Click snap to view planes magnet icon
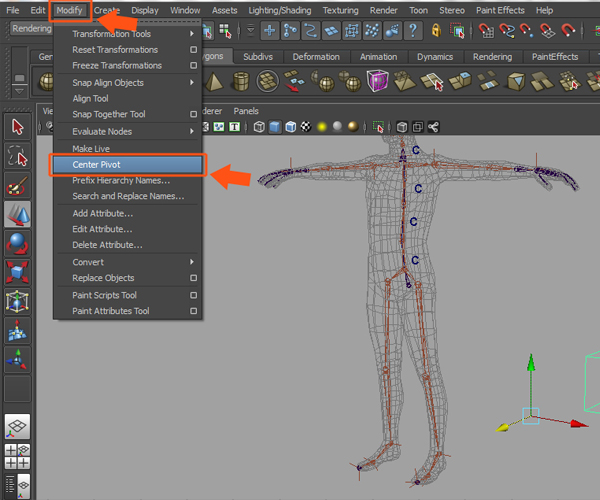The height and width of the screenshot is (500, 600). (x=548, y=30)
